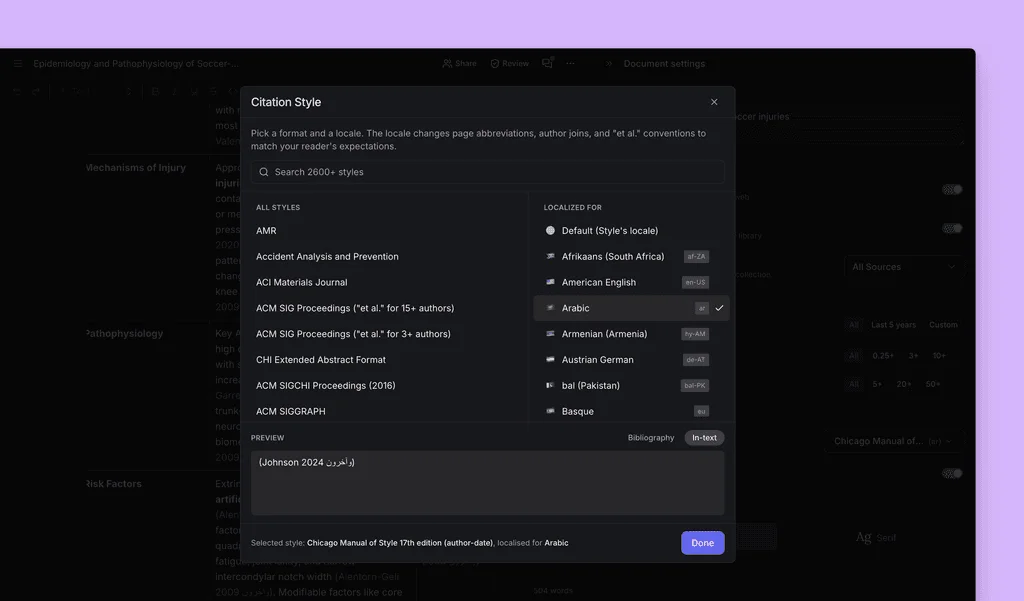Select ACM SIG Proceedings for 15+ authors
This screenshot has height=601, width=1024.
[355, 308]
